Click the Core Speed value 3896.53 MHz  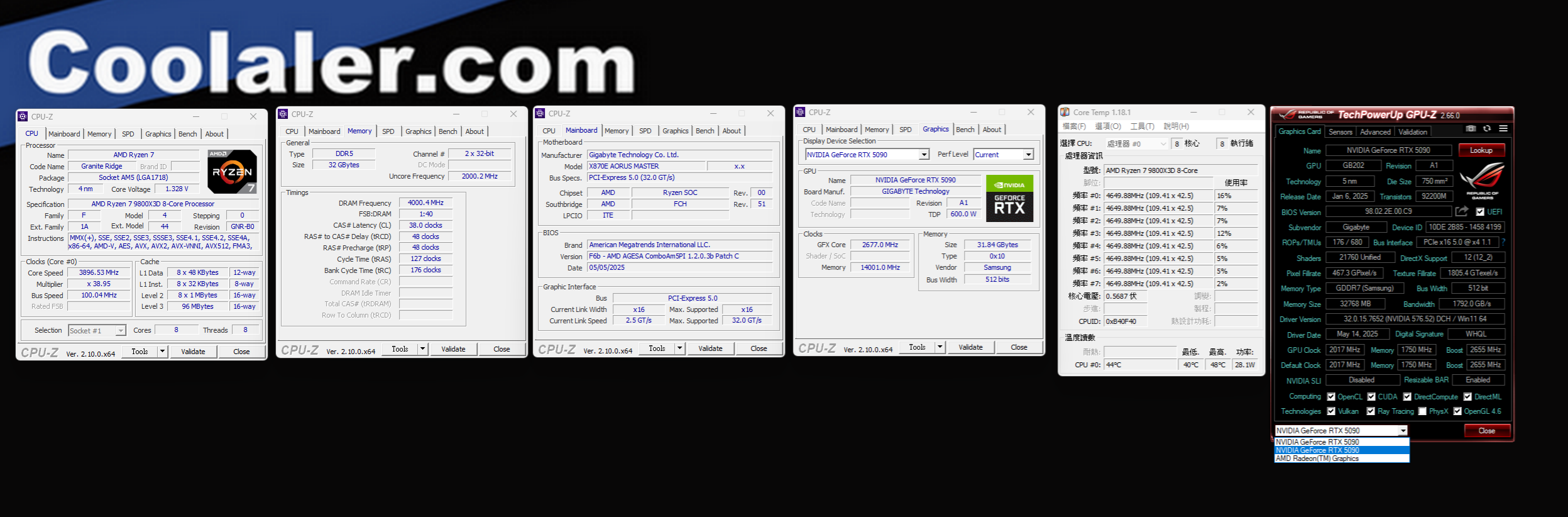pos(99,273)
